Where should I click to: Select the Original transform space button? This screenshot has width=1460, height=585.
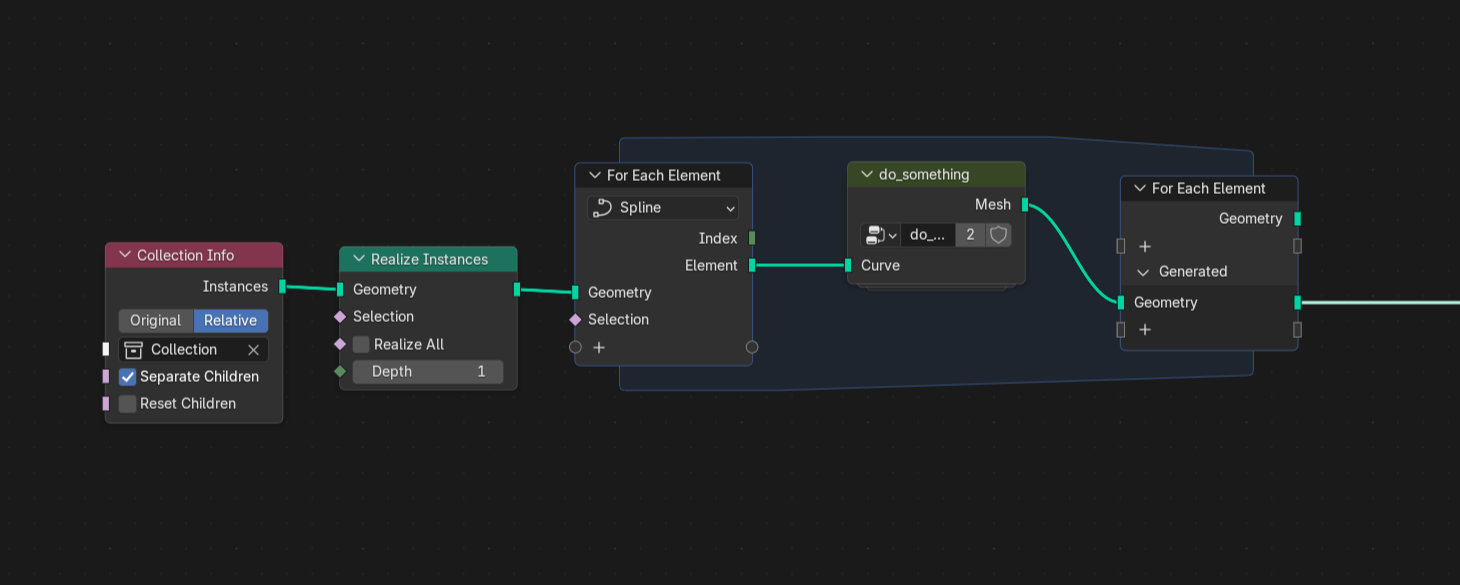156,321
